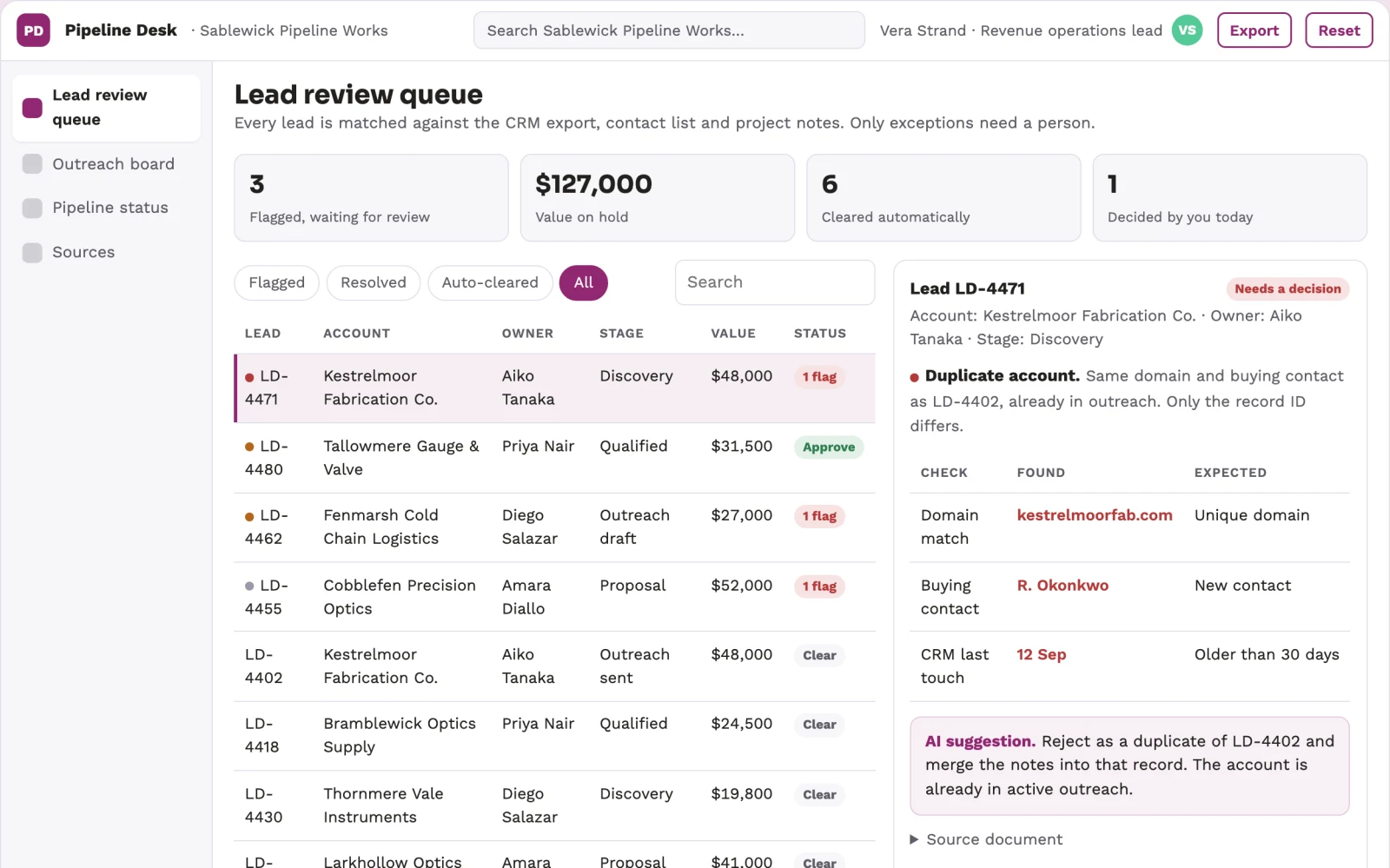The height and width of the screenshot is (868, 1390).
Task: Click the R. Okonkwo buying contact
Action: click(1062, 586)
